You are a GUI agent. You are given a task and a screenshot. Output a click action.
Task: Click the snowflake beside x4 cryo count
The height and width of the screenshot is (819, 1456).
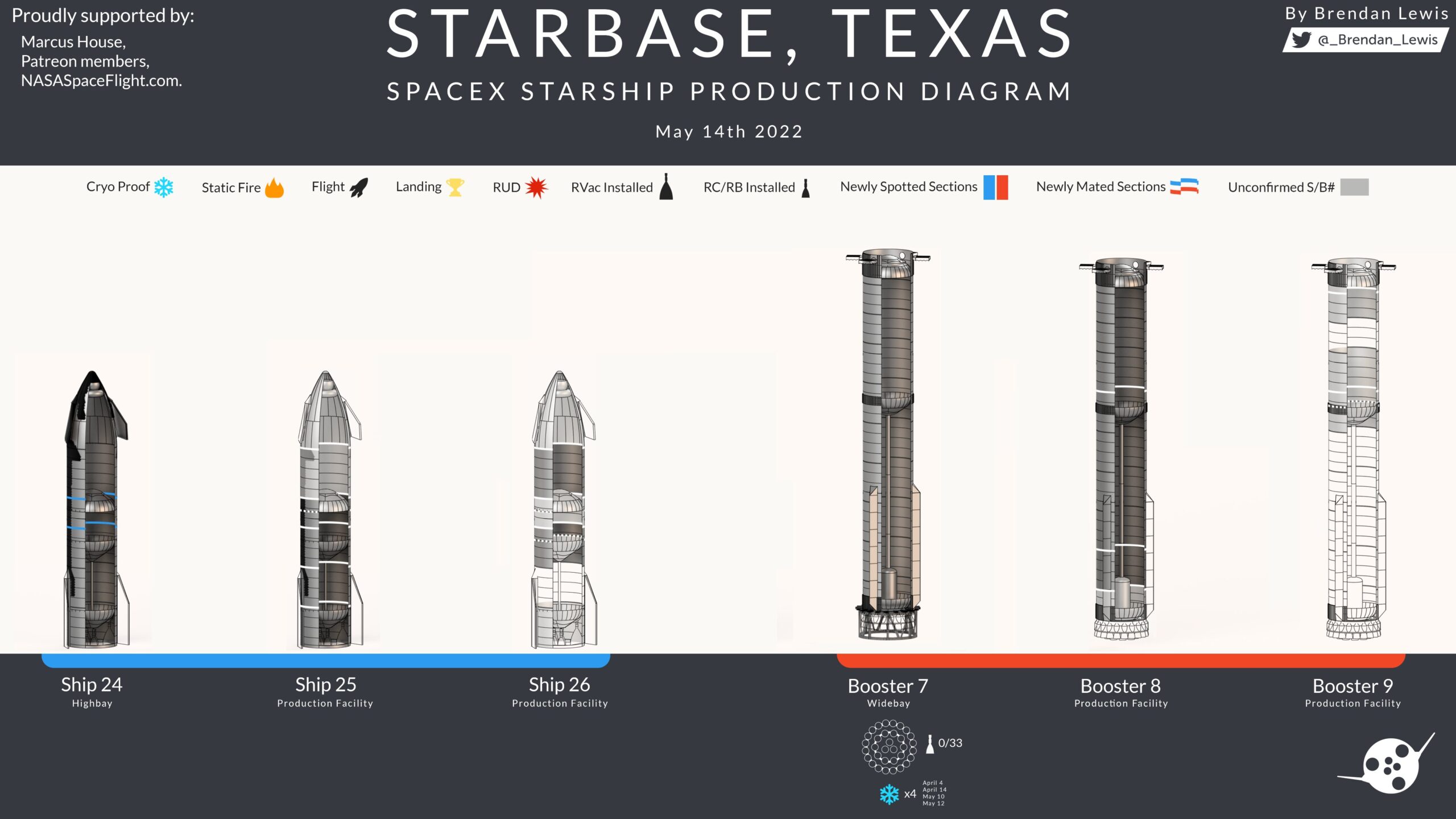pos(889,794)
